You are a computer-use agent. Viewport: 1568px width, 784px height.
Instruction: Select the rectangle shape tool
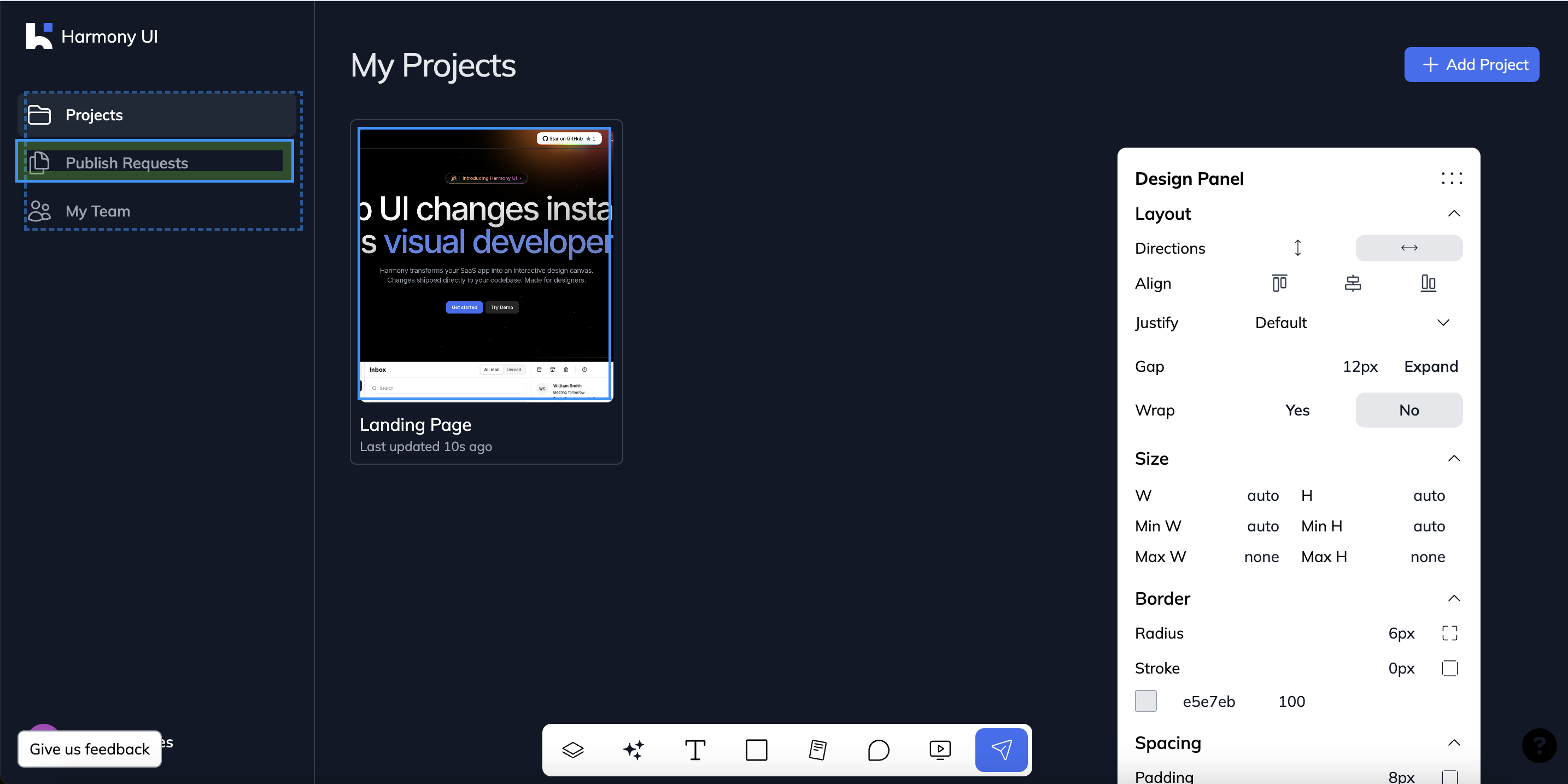pyautogui.click(x=756, y=750)
